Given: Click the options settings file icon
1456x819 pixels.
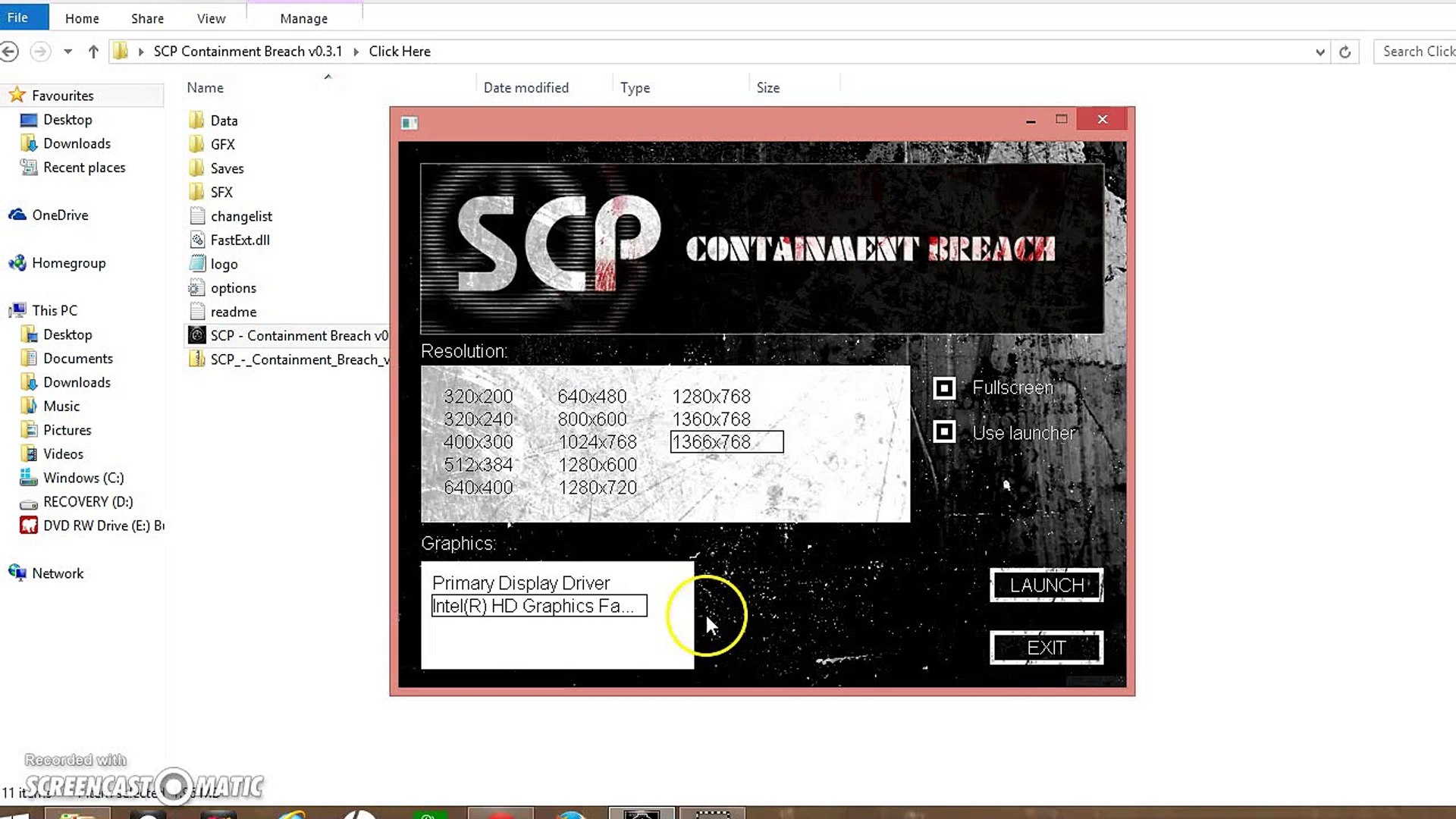Looking at the screenshot, I should [197, 287].
